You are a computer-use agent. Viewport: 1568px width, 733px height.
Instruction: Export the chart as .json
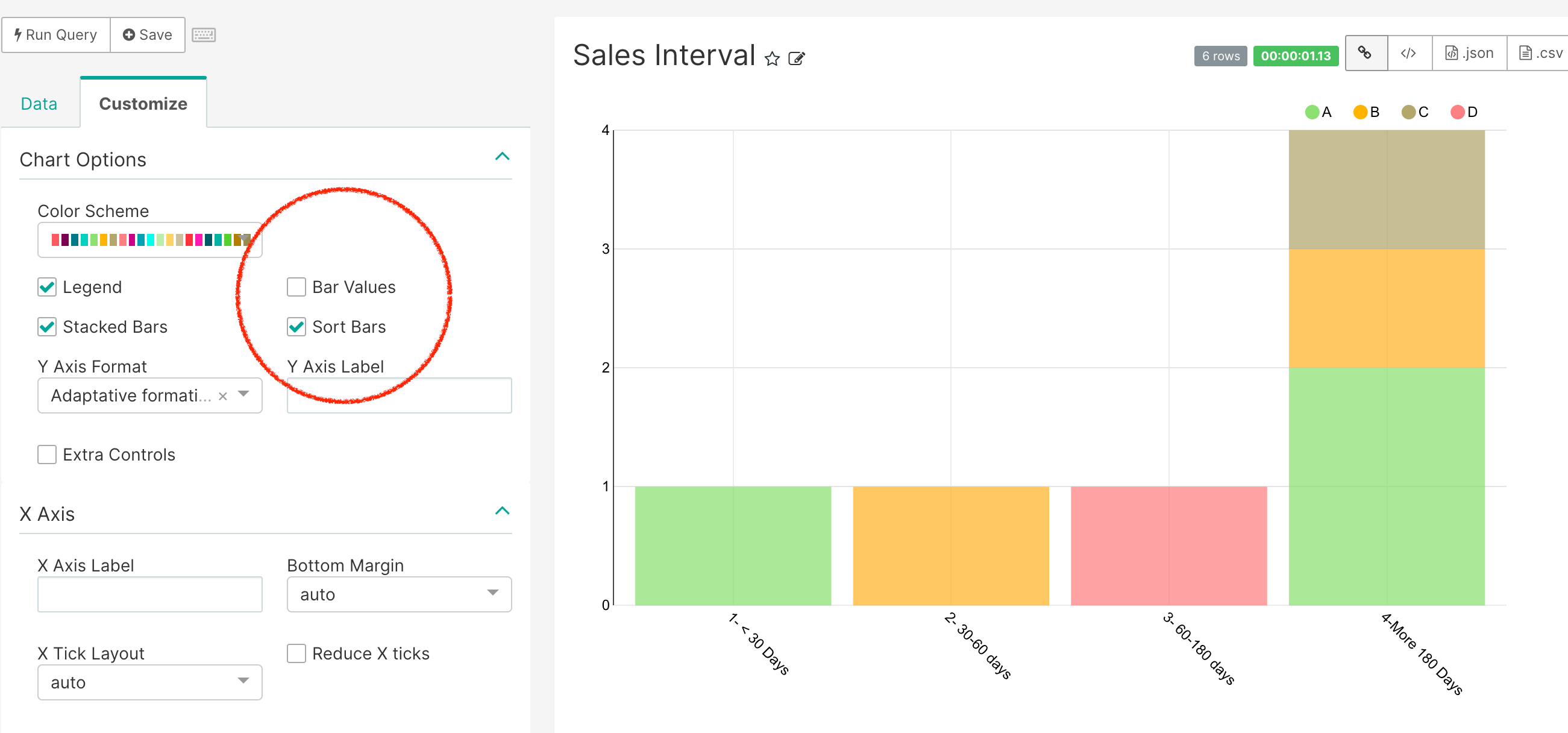click(x=1469, y=53)
